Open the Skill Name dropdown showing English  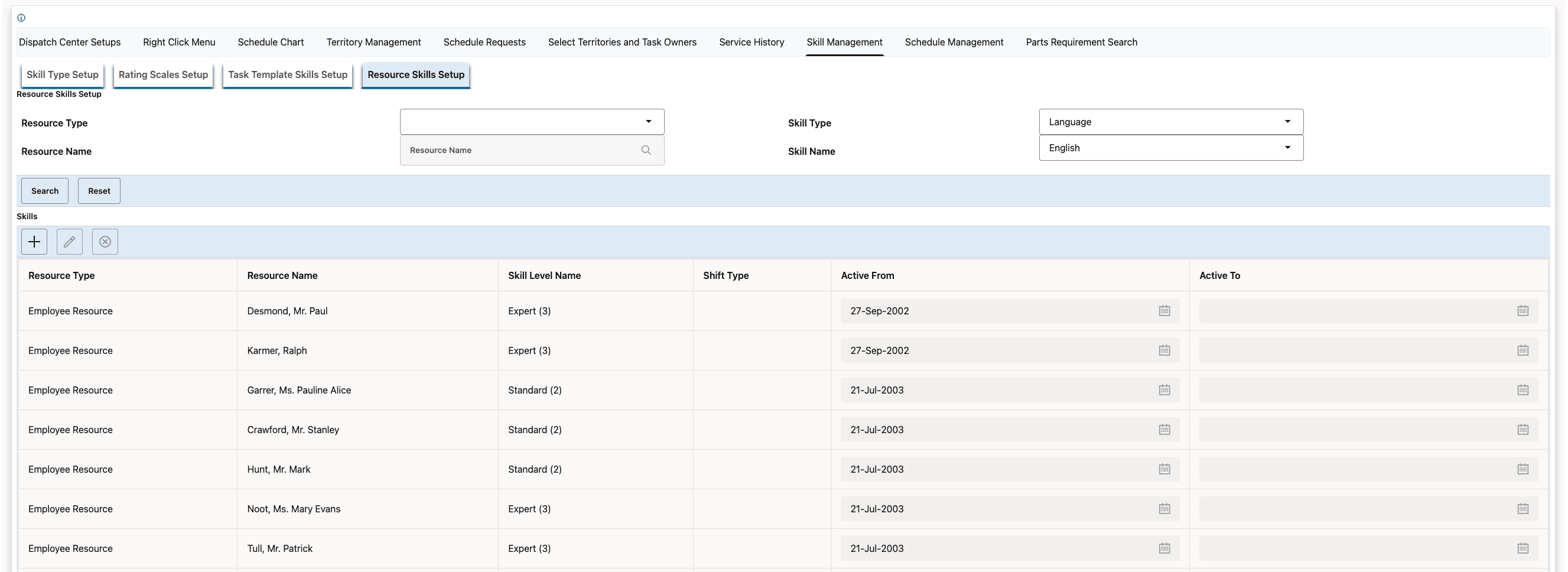point(1171,148)
